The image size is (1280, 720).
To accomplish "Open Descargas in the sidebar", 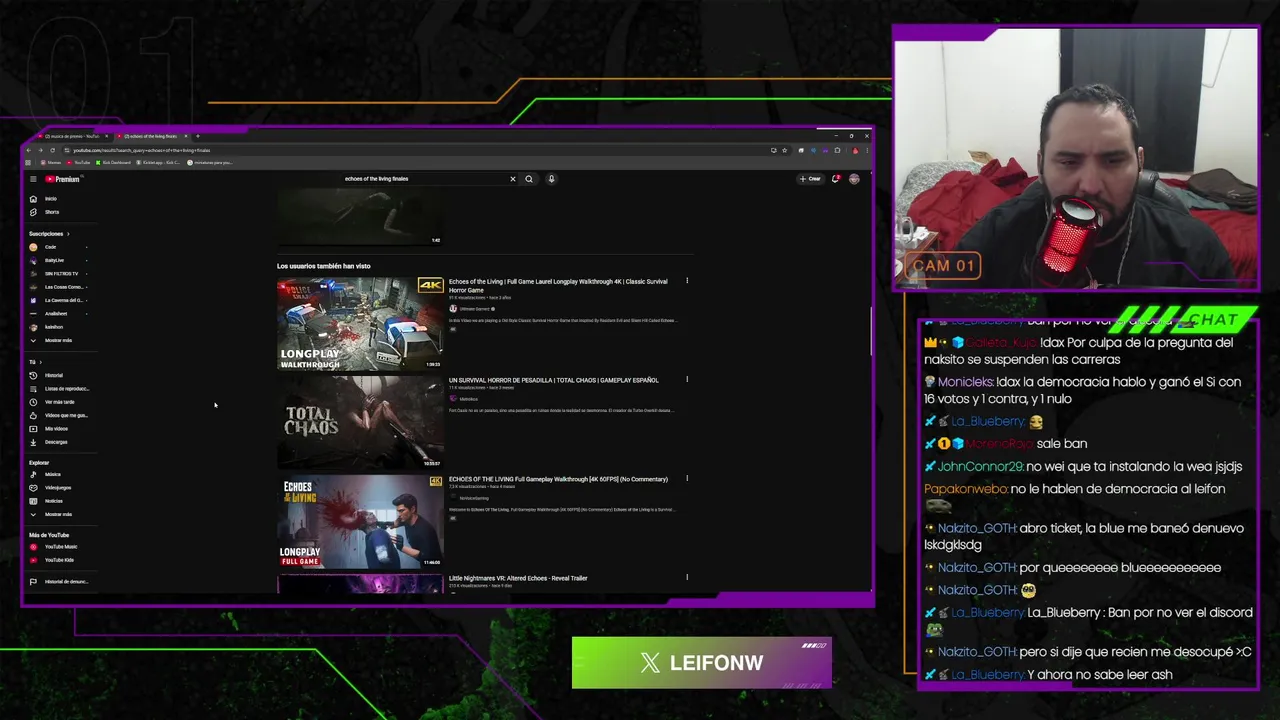I will 56,442.
